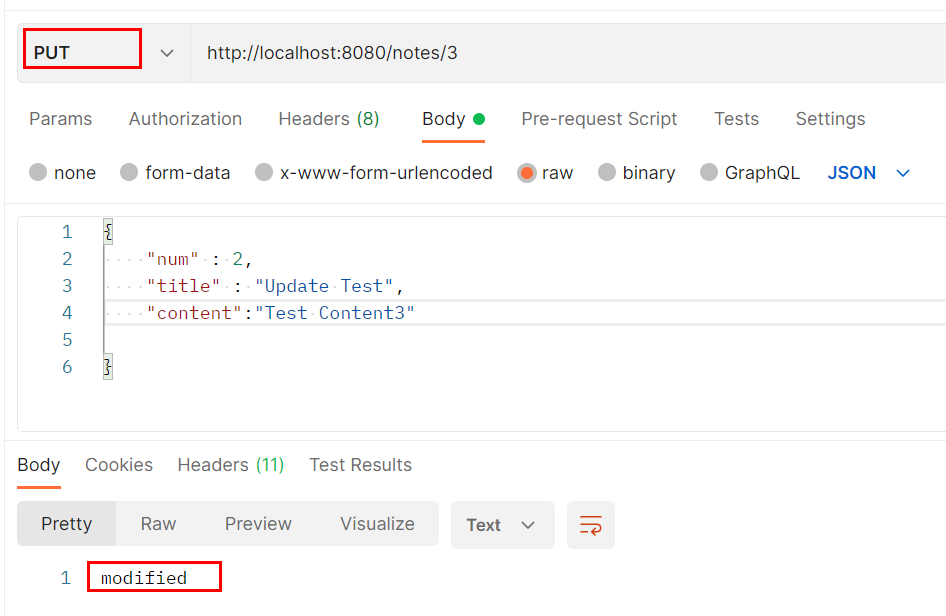Select the Pretty view button
The height and width of the screenshot is (616, 946).
(x=66, y=524)
